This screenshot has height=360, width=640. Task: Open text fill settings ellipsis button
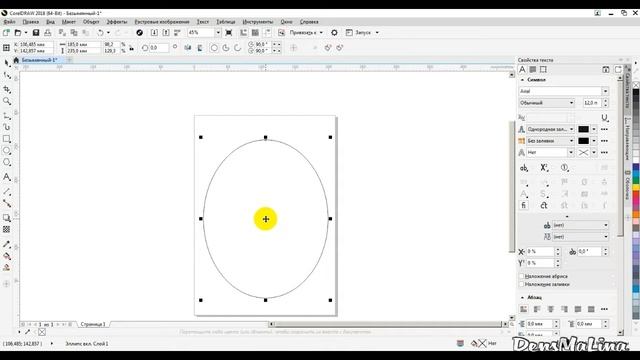coord(604,129)
